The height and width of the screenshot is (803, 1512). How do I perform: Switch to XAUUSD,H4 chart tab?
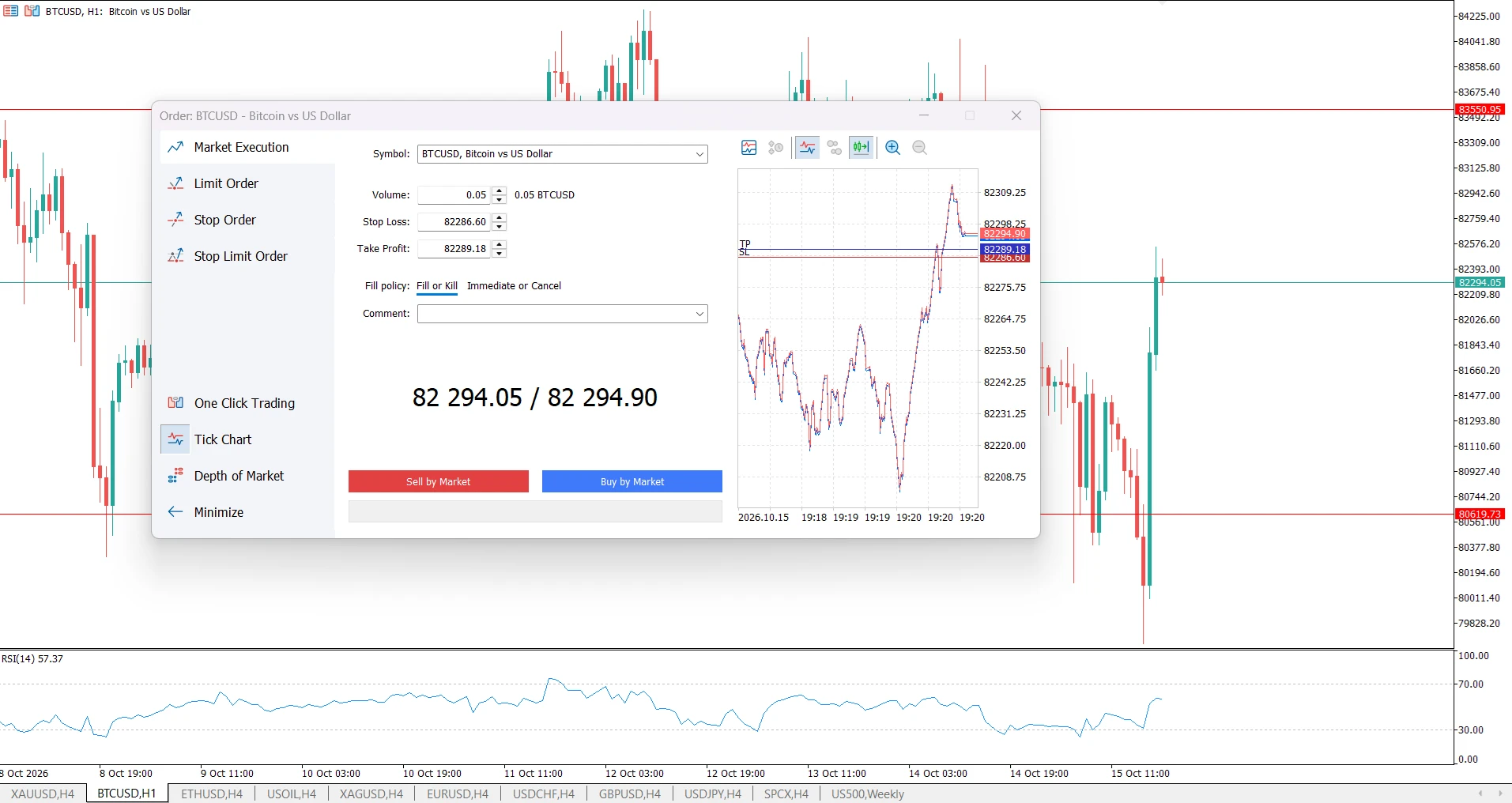[43, 794]
